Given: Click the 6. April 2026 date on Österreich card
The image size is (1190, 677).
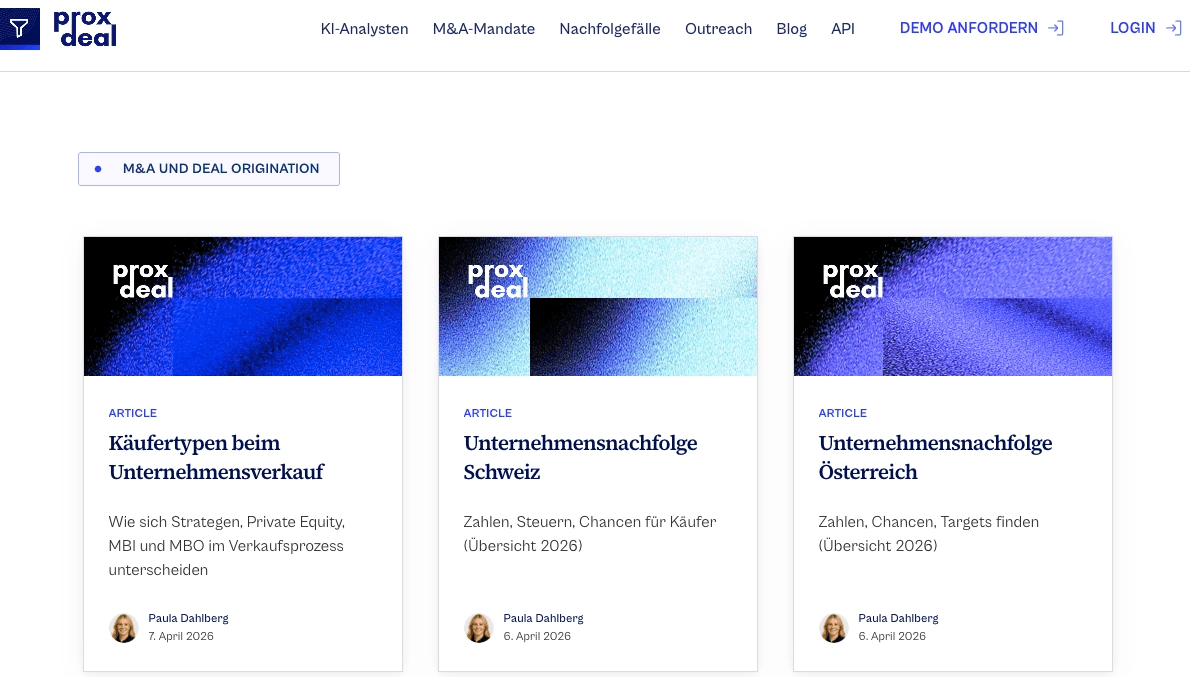Looking at the screenshot, I should 892,636.
